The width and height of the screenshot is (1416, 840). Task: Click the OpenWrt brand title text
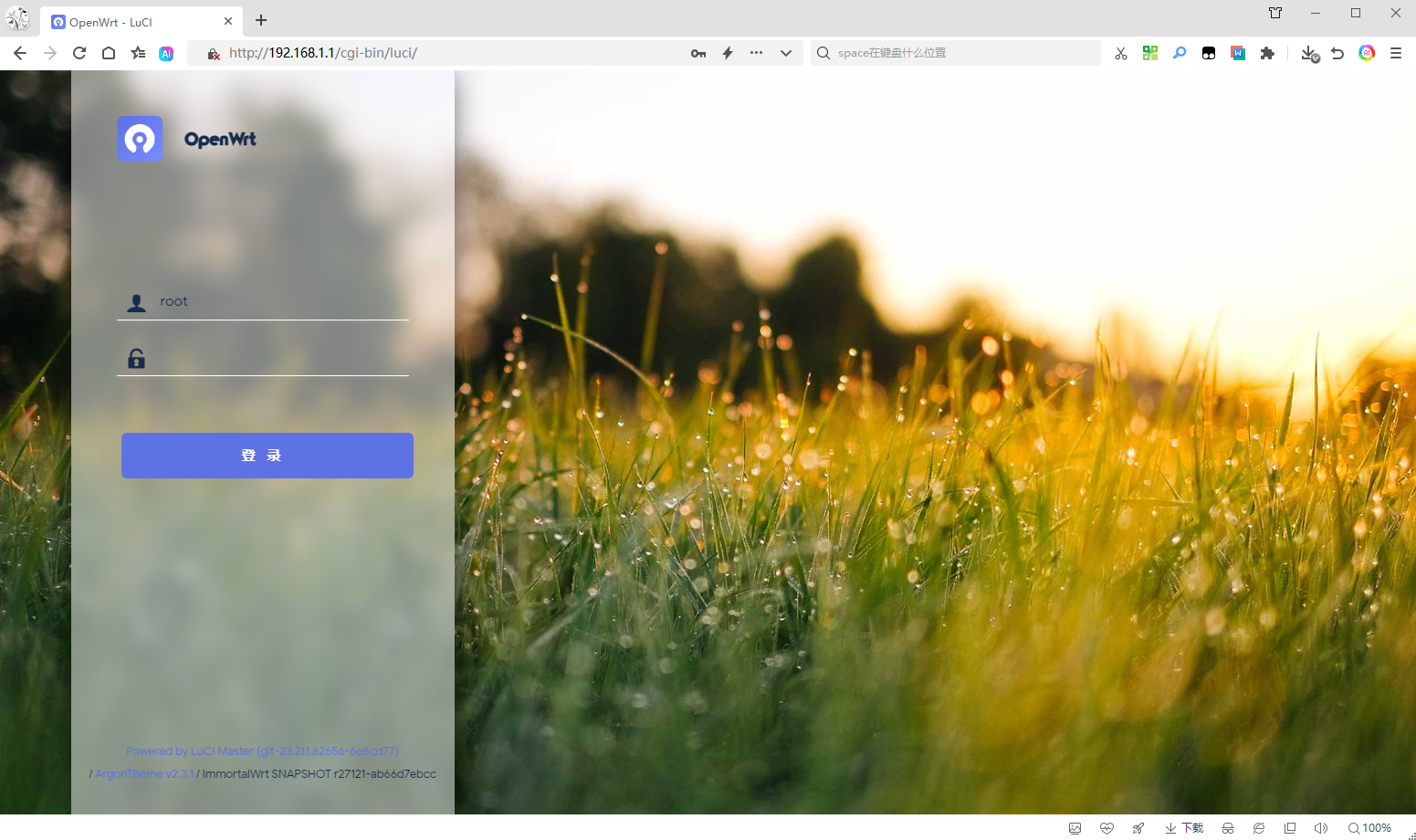(220, 139)
